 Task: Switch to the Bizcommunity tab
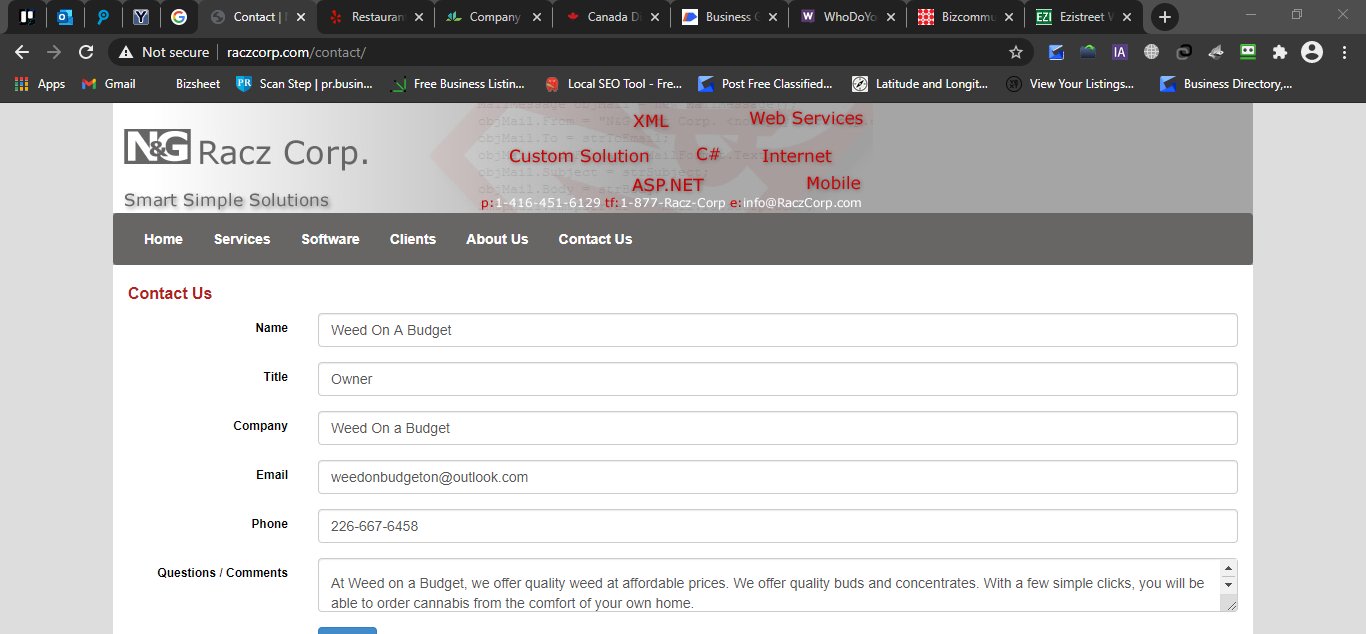(967, 17)
